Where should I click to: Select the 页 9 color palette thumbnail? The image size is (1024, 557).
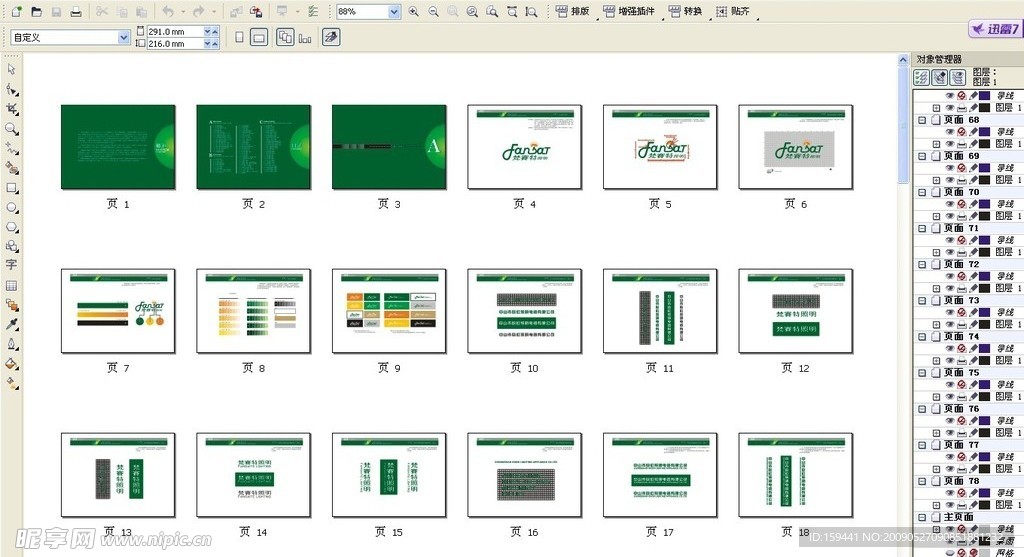click(389, 311)
